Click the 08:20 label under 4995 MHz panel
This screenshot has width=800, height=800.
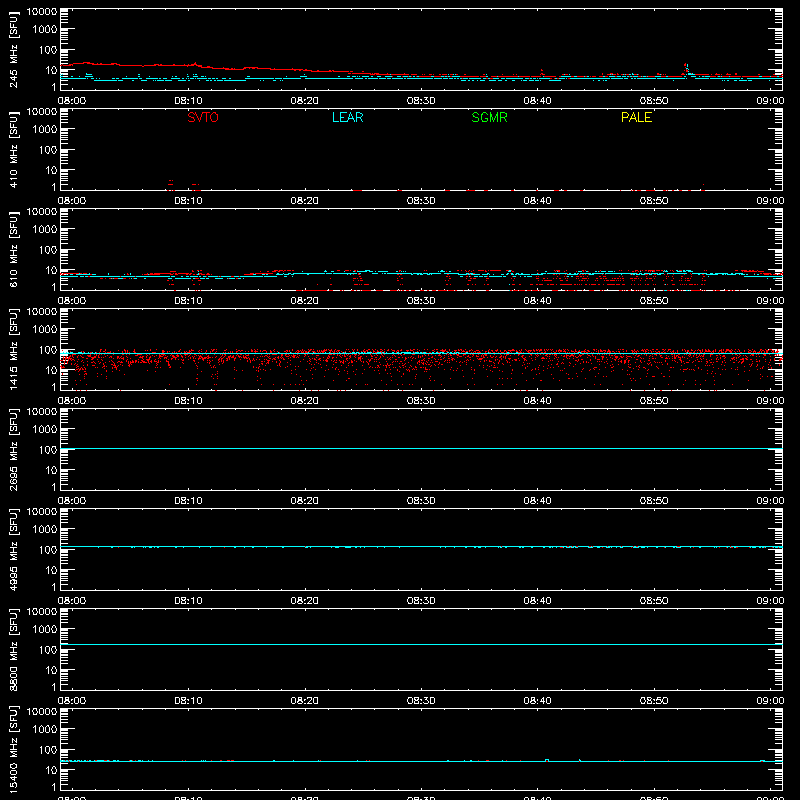pyautogui.click(x=305, y=601)
